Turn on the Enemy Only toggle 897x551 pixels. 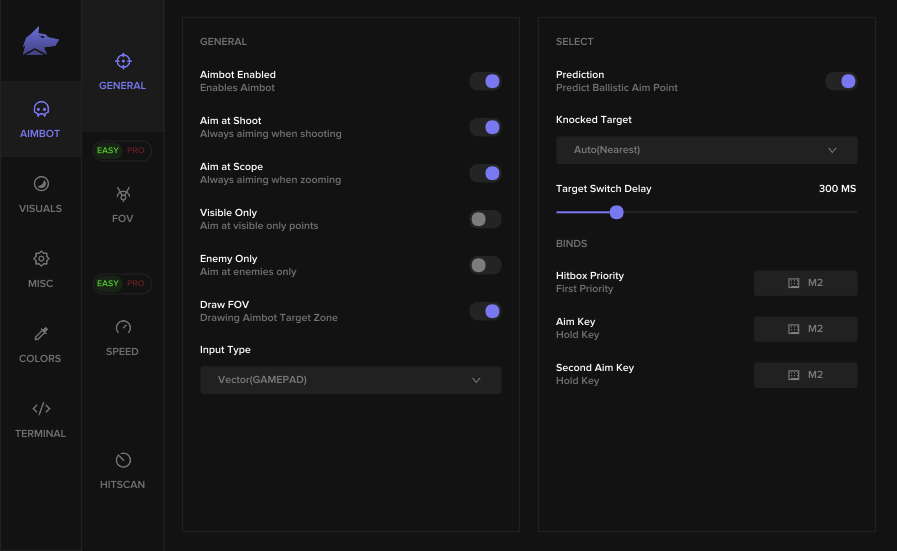(x=485, y=265)
